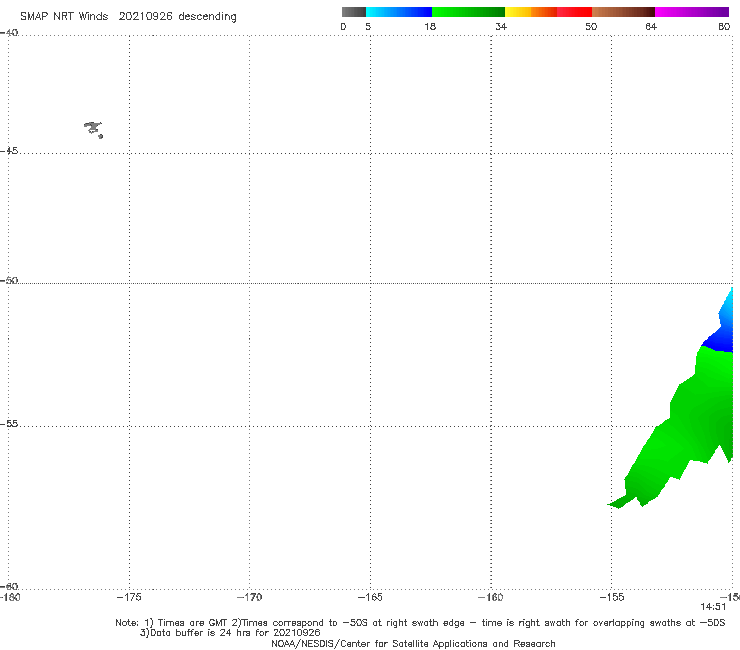740x650 pixels.
Task: Click the swath time label '14:51'
Action: pos(713,607)
